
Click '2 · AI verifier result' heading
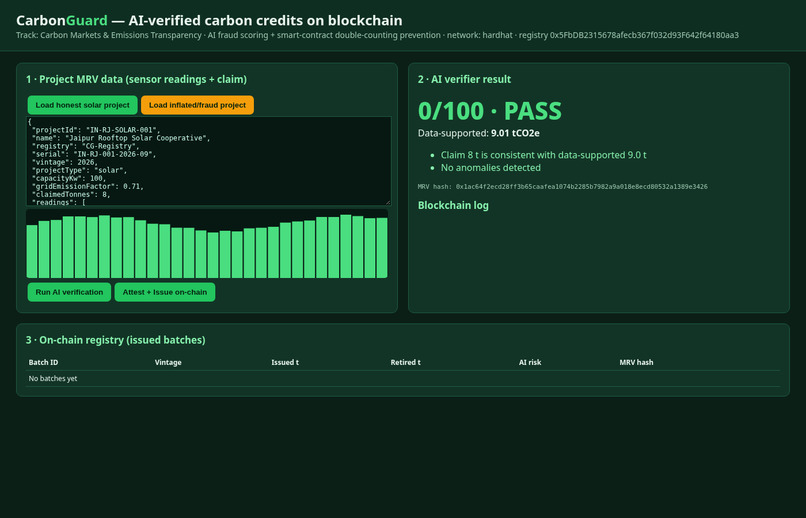(x=464, y=79)
